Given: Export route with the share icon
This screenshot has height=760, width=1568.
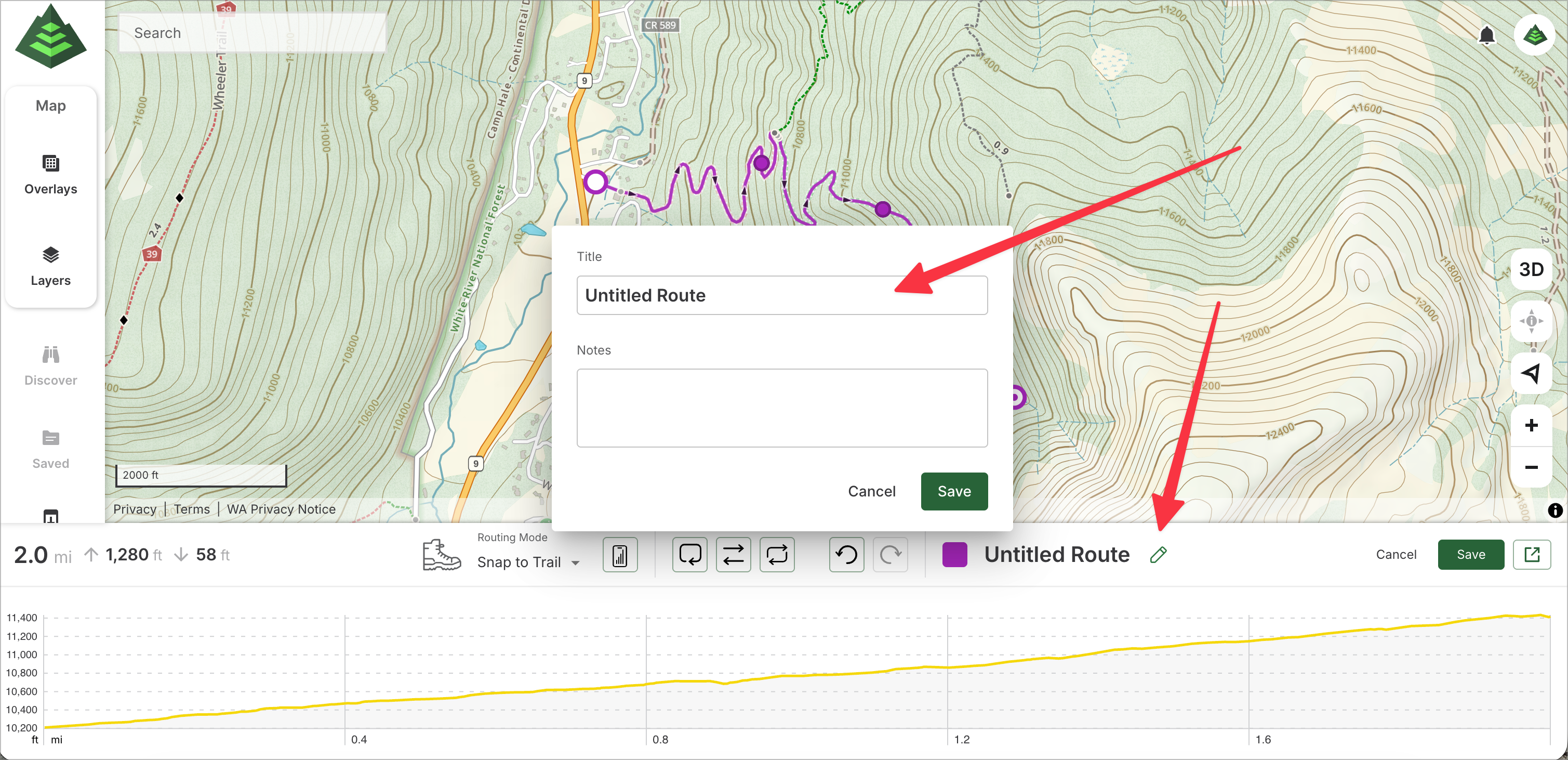Looking at the screenshot, I should (1532, 554).
